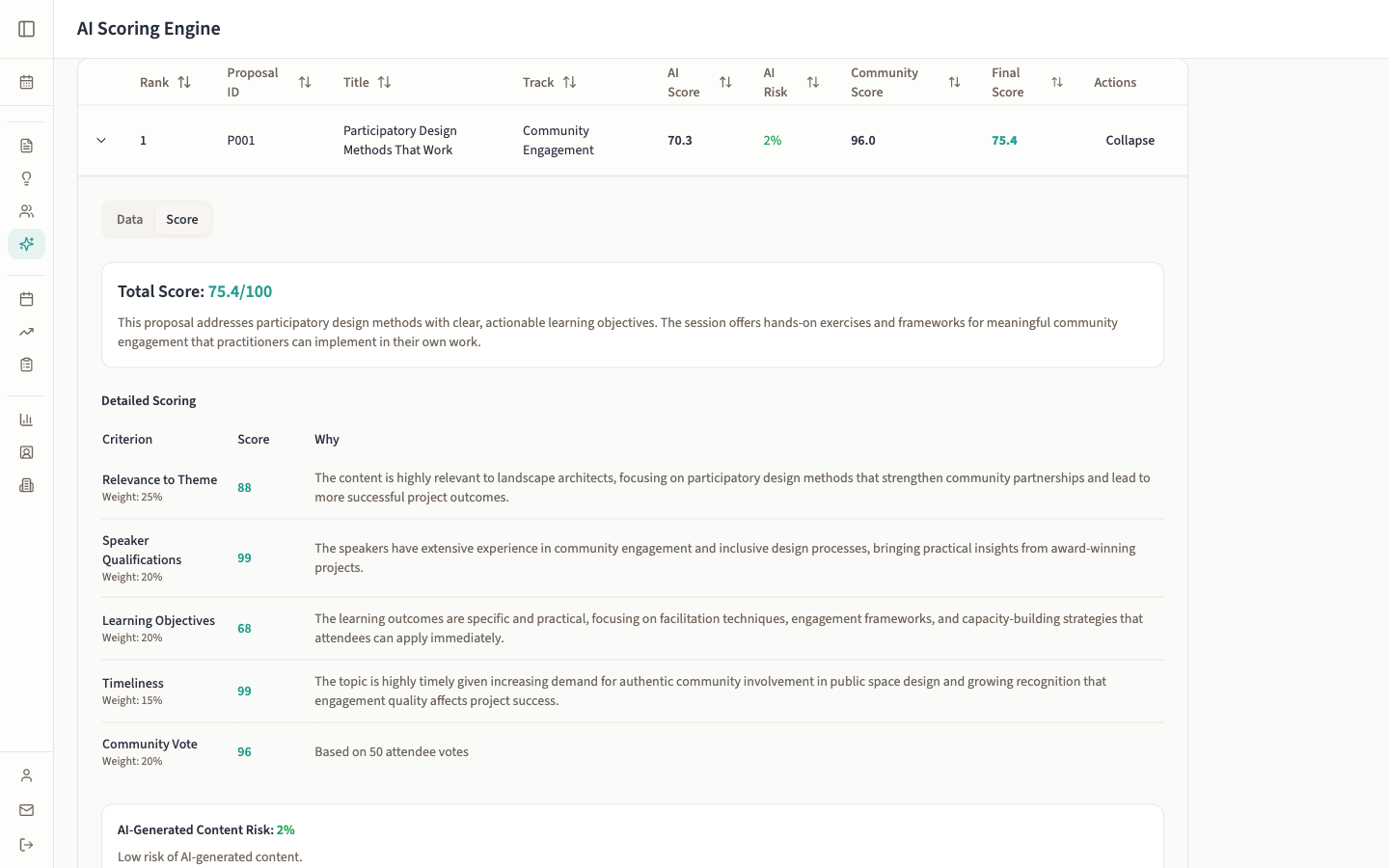This screenshot has height=868, width=1389.
Task: Switch to the Data tab
Action: [x=129, y=220]
